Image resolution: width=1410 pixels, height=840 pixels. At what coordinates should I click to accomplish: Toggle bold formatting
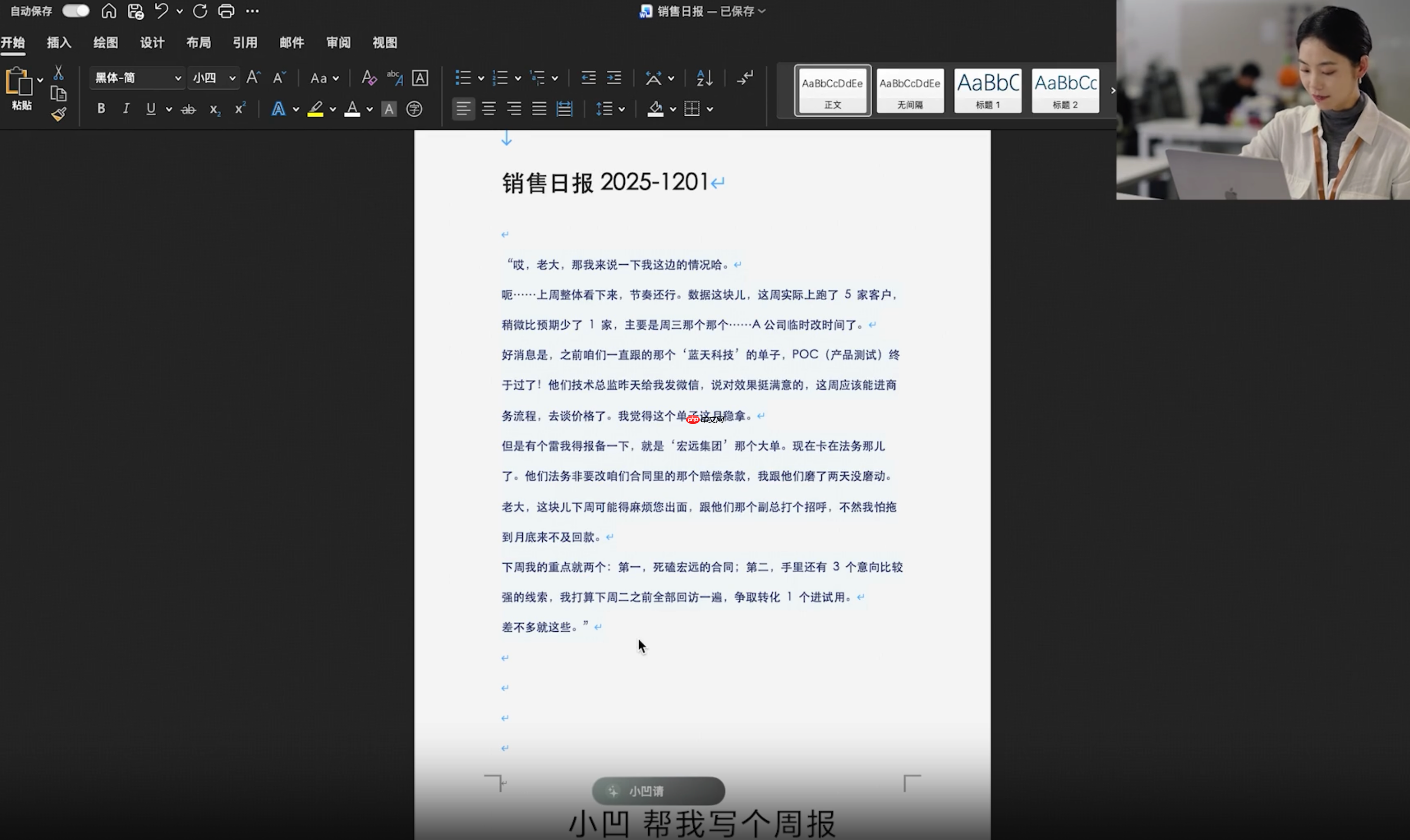[101, 109]
